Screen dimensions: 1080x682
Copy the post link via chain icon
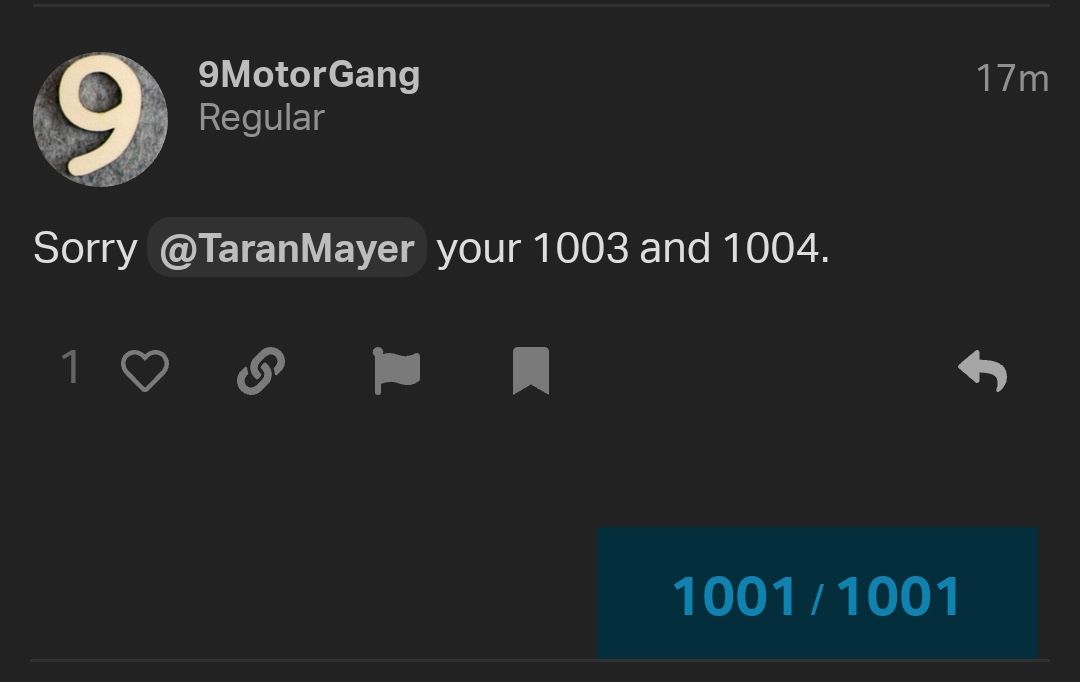click(x=261, y=371)
